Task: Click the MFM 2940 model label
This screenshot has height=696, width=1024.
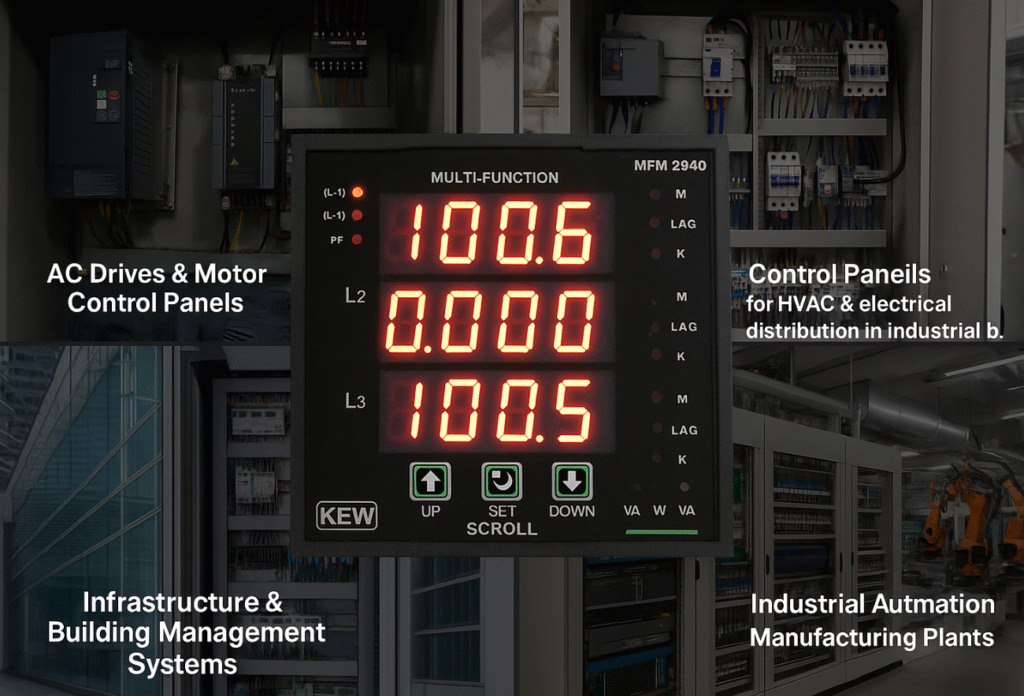Action: point(670,166)
